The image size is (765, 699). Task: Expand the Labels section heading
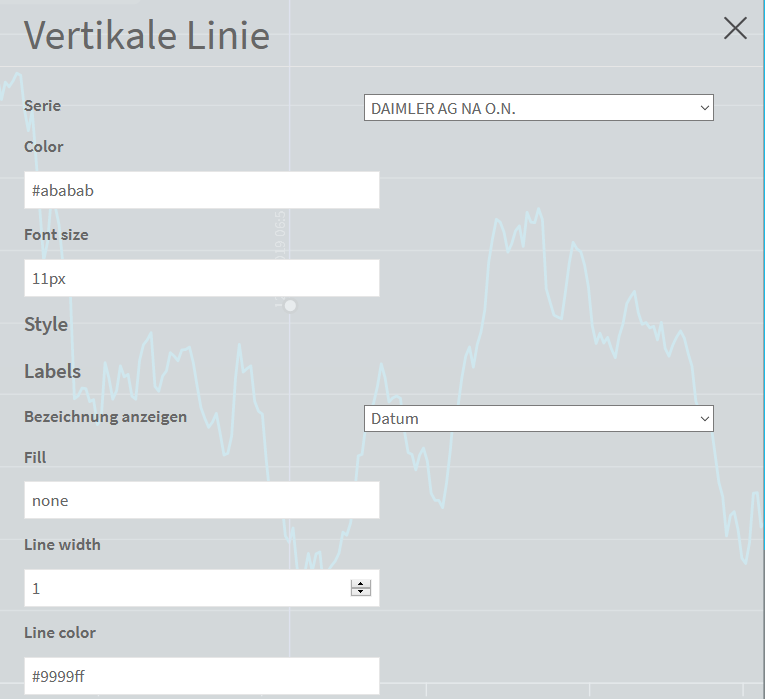coord(52,371)
